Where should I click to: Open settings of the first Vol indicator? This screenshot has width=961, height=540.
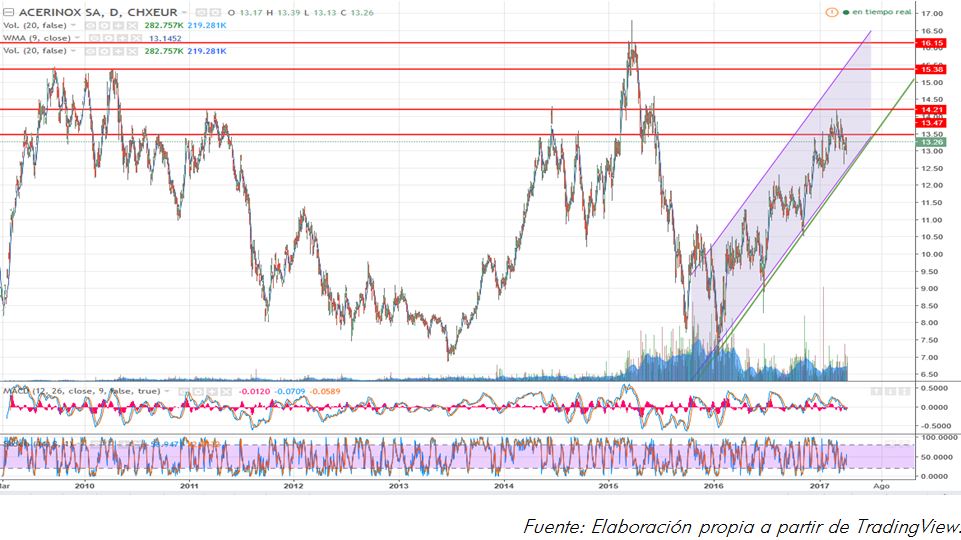pos(104,25)
